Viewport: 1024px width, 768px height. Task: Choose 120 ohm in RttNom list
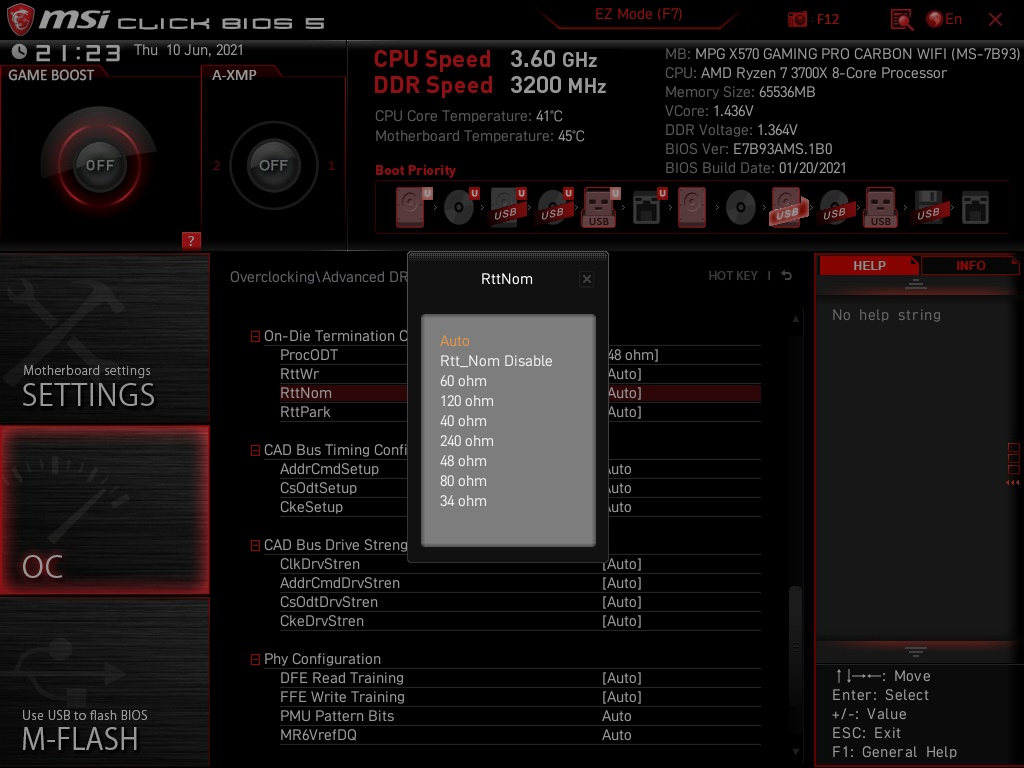(x=466, y=401)
